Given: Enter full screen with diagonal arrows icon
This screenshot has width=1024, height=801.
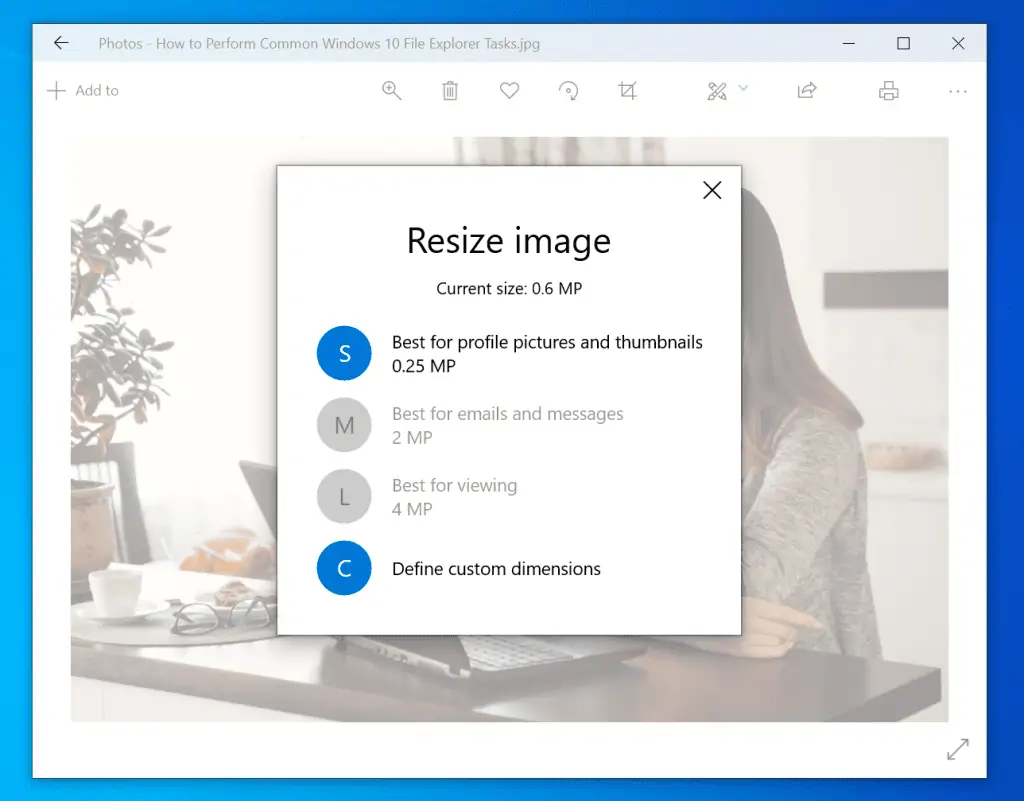Looking at the screenshot, I should click(957, 749).
